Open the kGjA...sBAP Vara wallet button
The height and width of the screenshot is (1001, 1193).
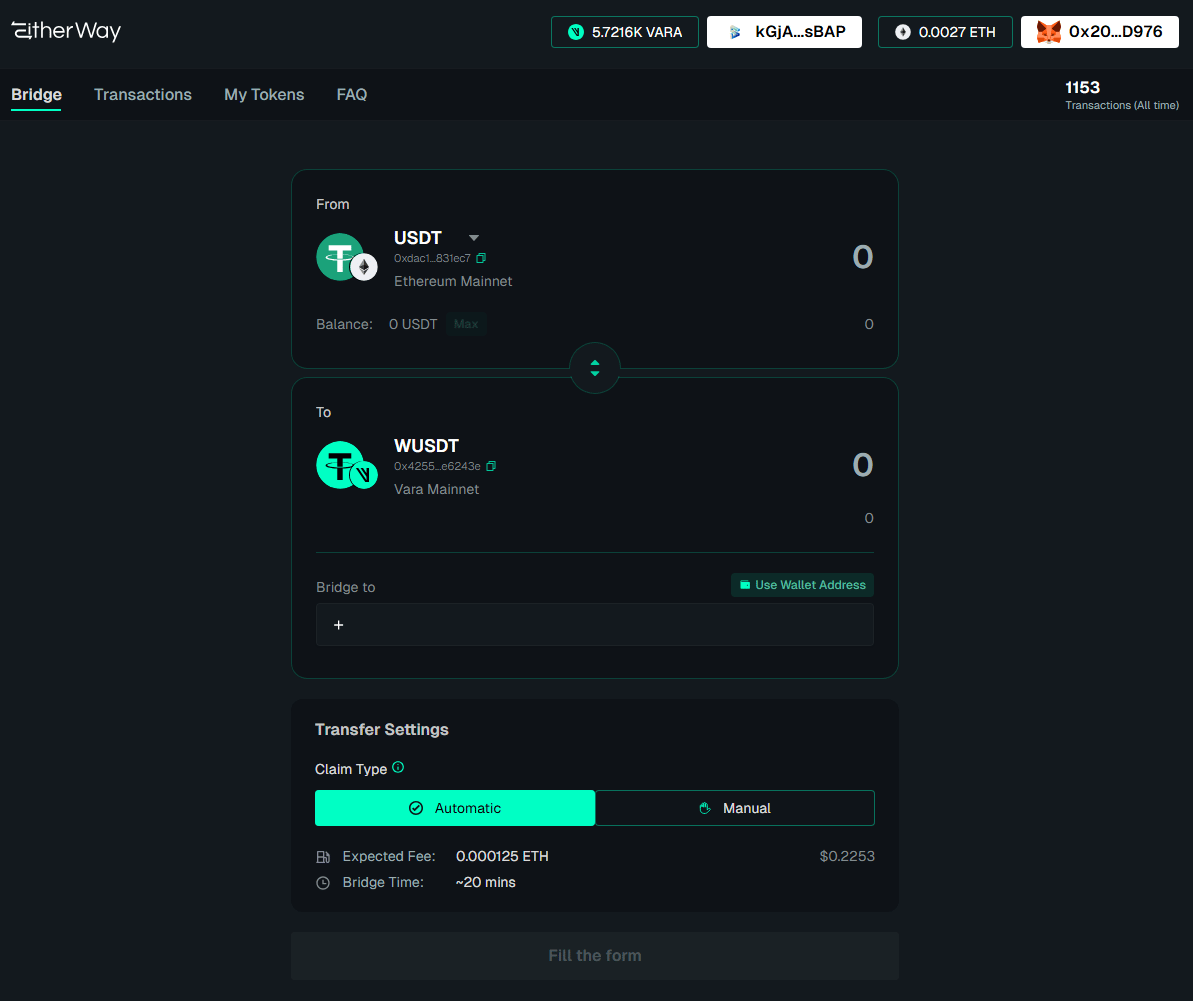[784, 32]
